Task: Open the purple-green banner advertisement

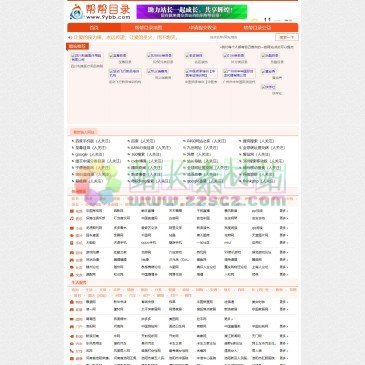Action: 192,12
